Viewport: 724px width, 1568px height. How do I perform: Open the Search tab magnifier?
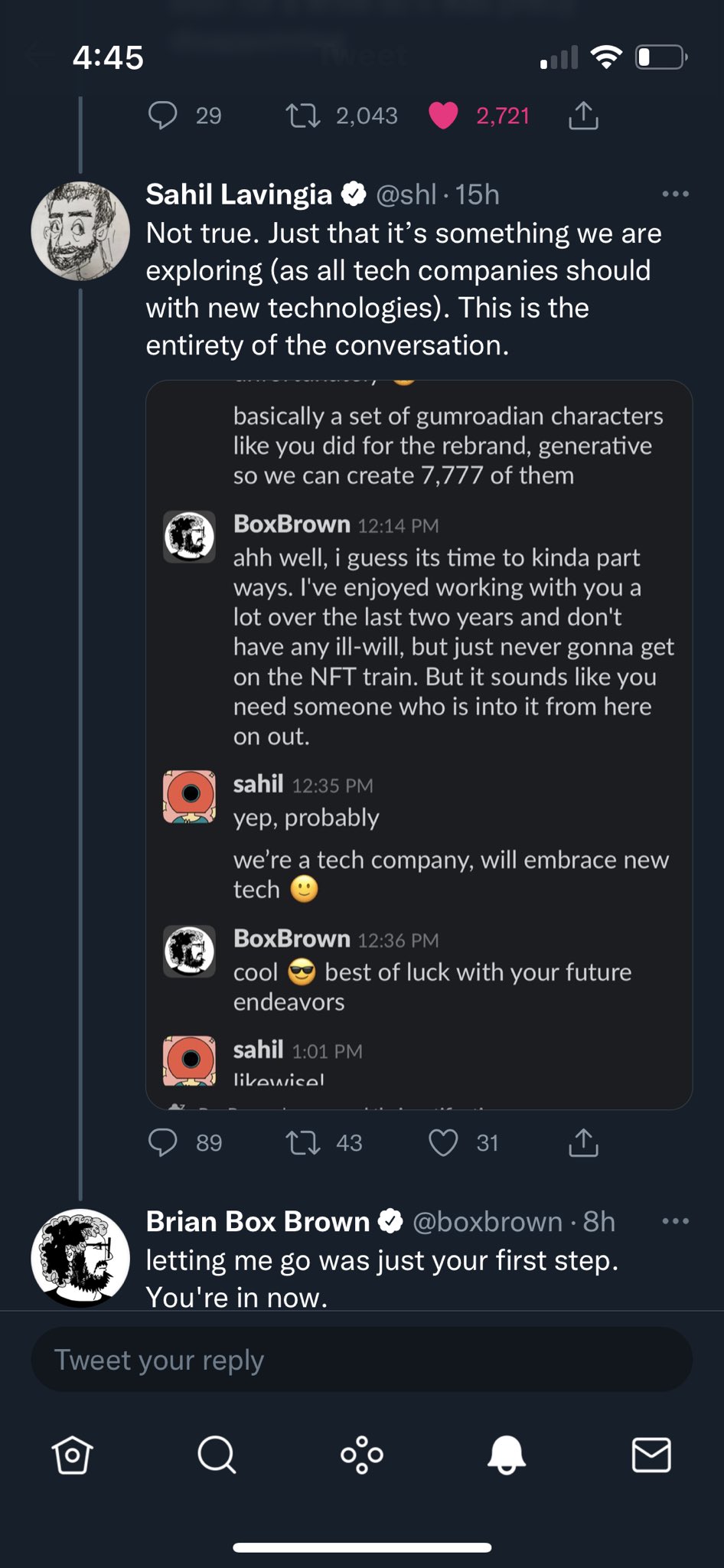(217, 1455)
